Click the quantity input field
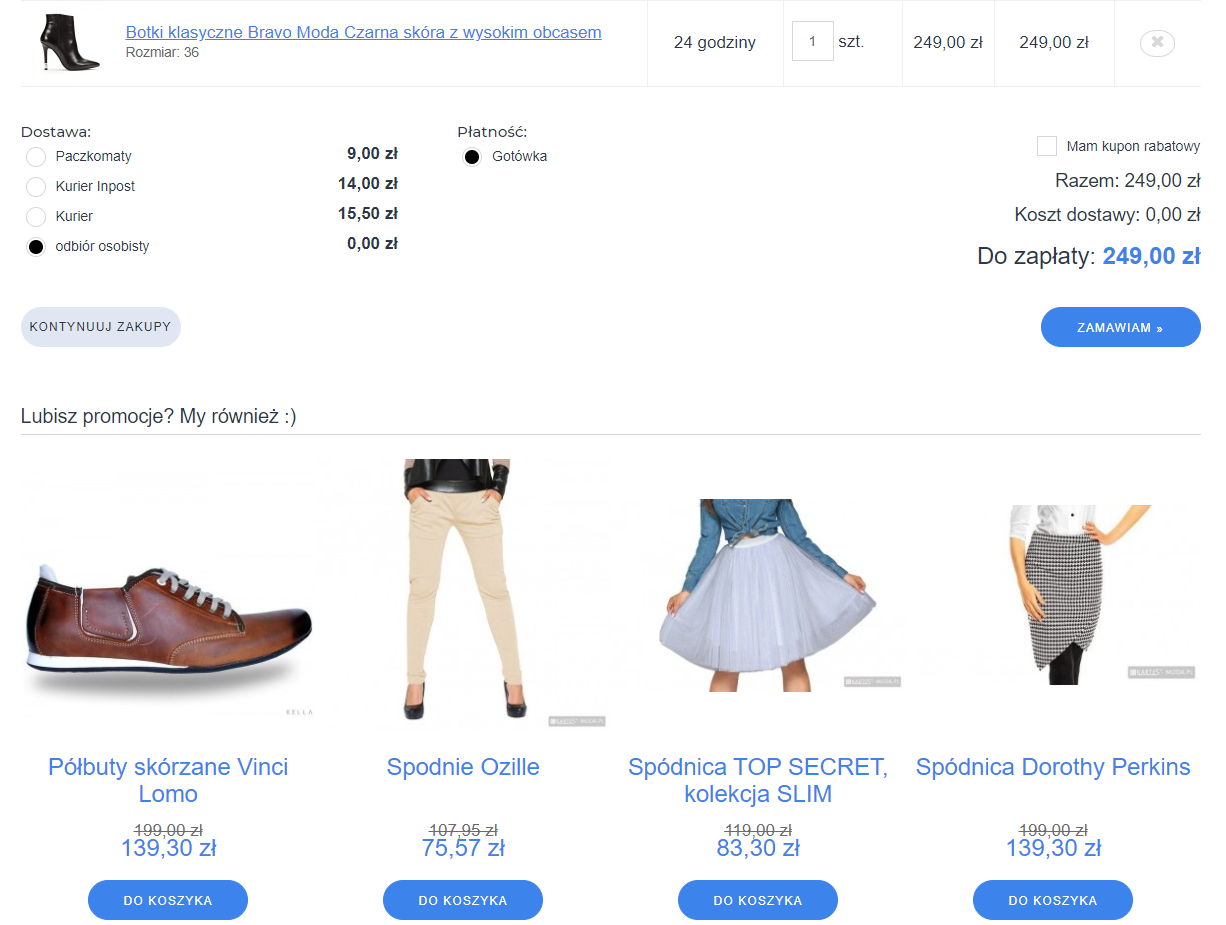Viewport: 1226px width, 925px height. [x=812, y=42]
